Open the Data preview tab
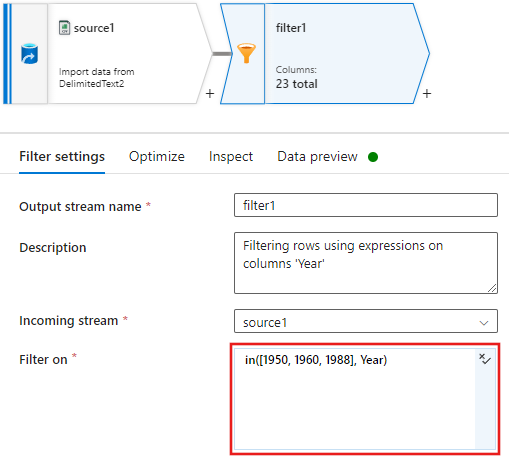This screenshot has width=509, height=463. [x=317, y=157]
